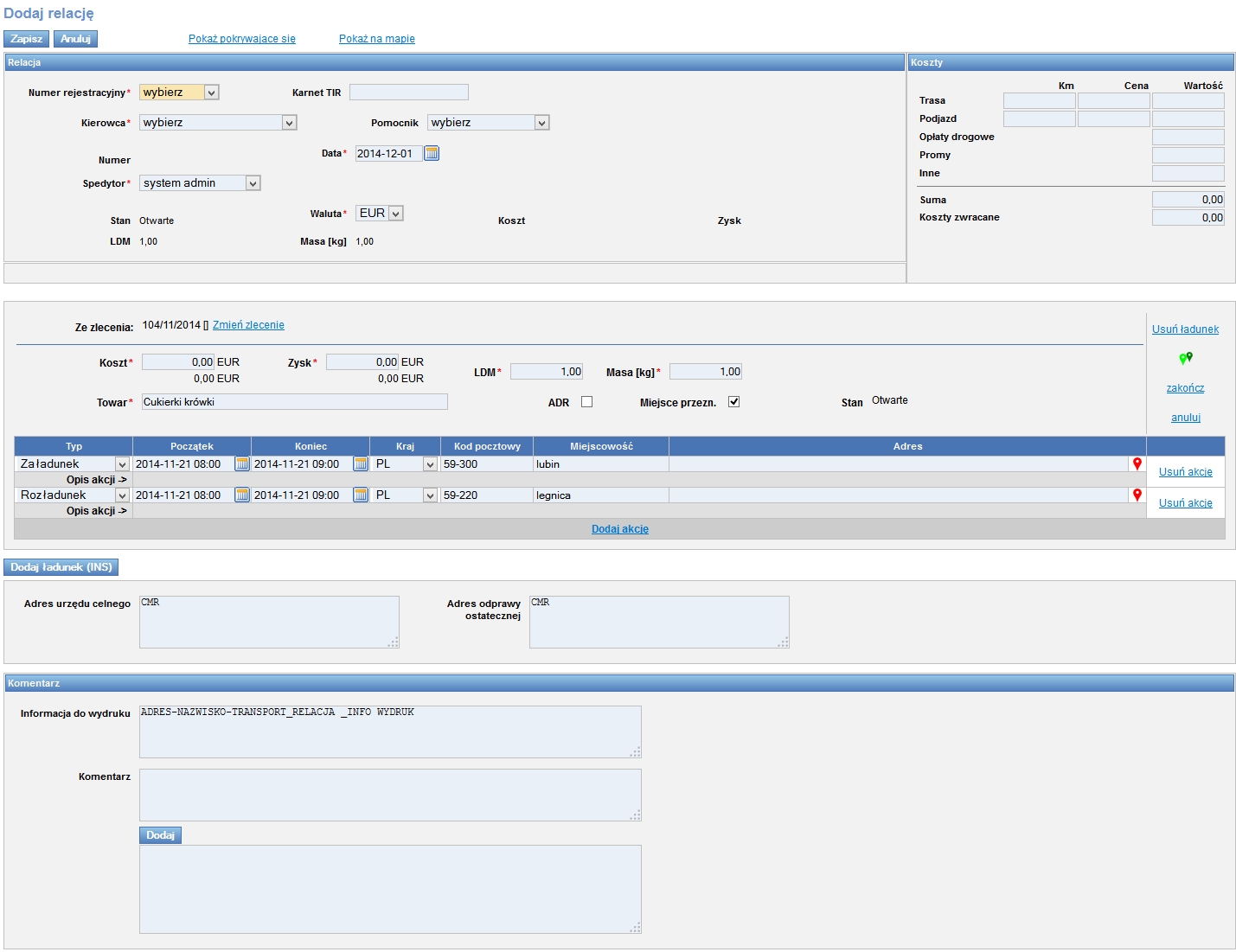Click the cargo Zysk input field
The height and width of the screenshot is (952, 1236).
coord(362,362)
